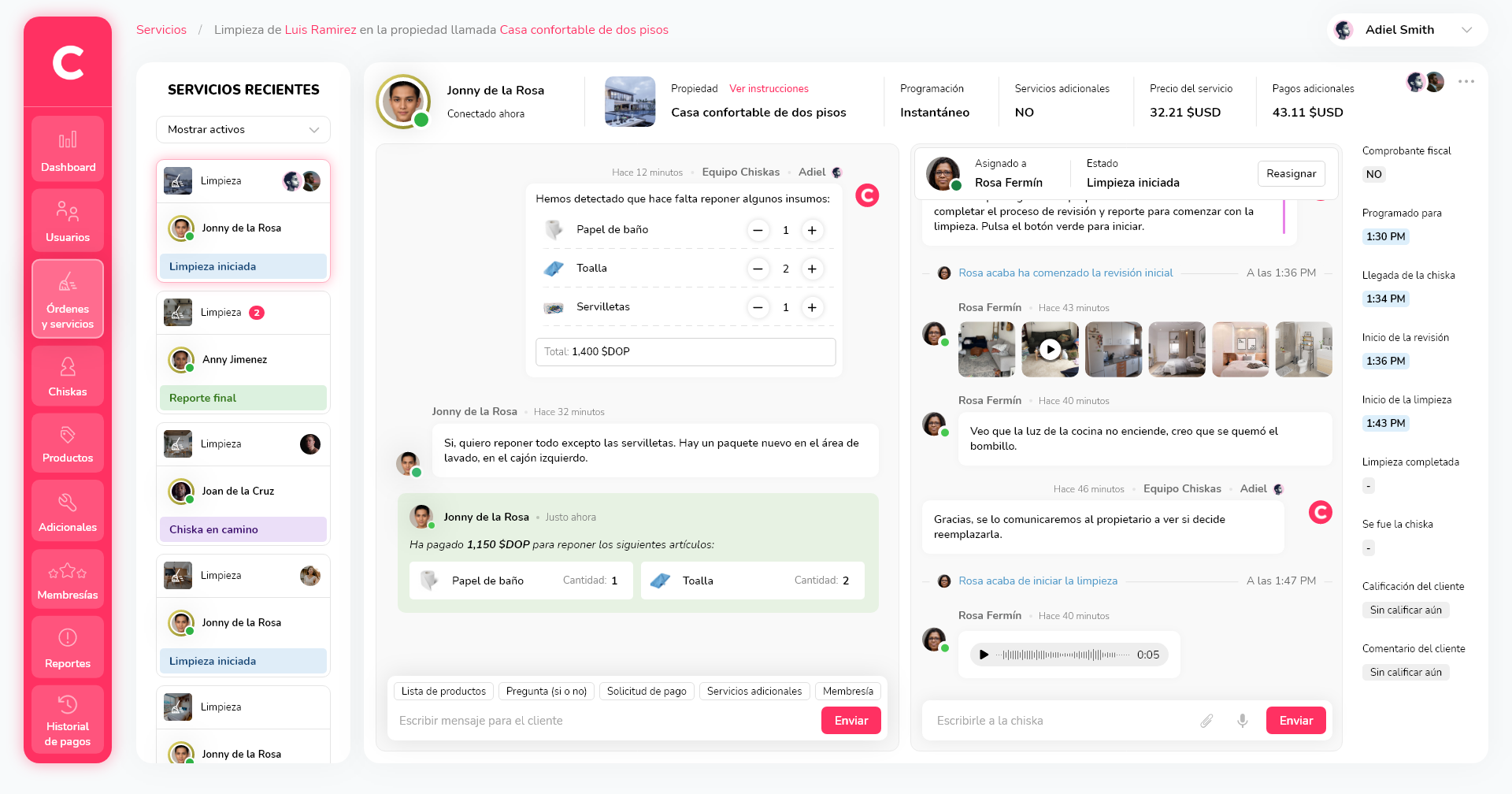Go to Órdenes y servicios section

(x=68, y=299)
